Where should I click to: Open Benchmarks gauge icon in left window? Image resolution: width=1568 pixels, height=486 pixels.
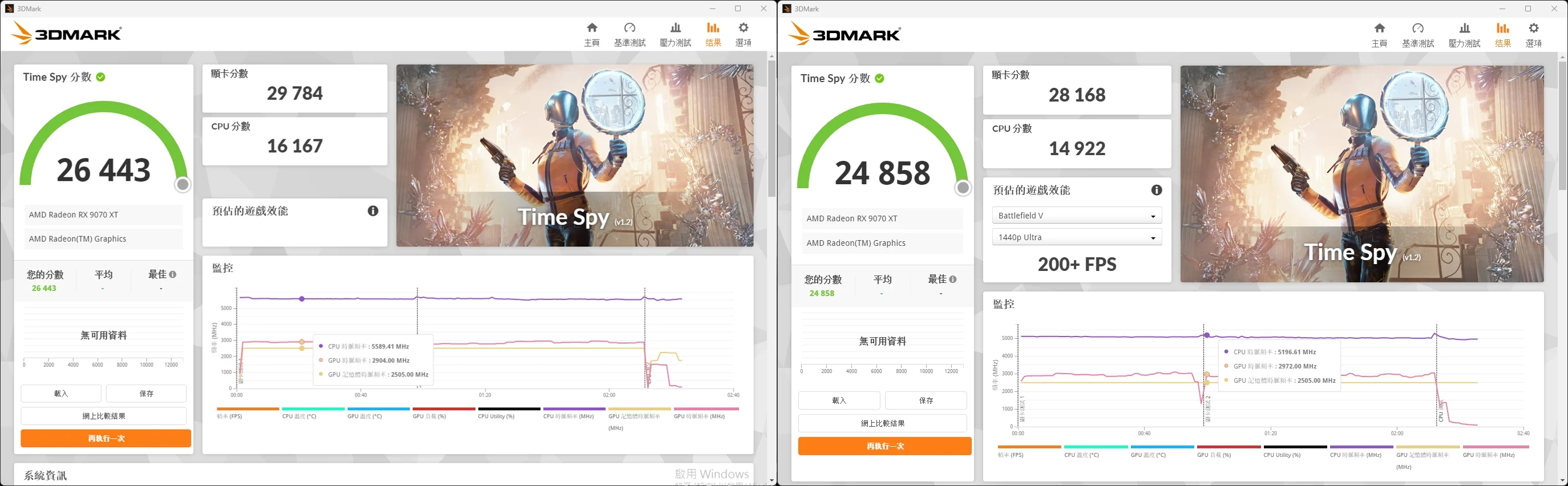pos(629,34)
